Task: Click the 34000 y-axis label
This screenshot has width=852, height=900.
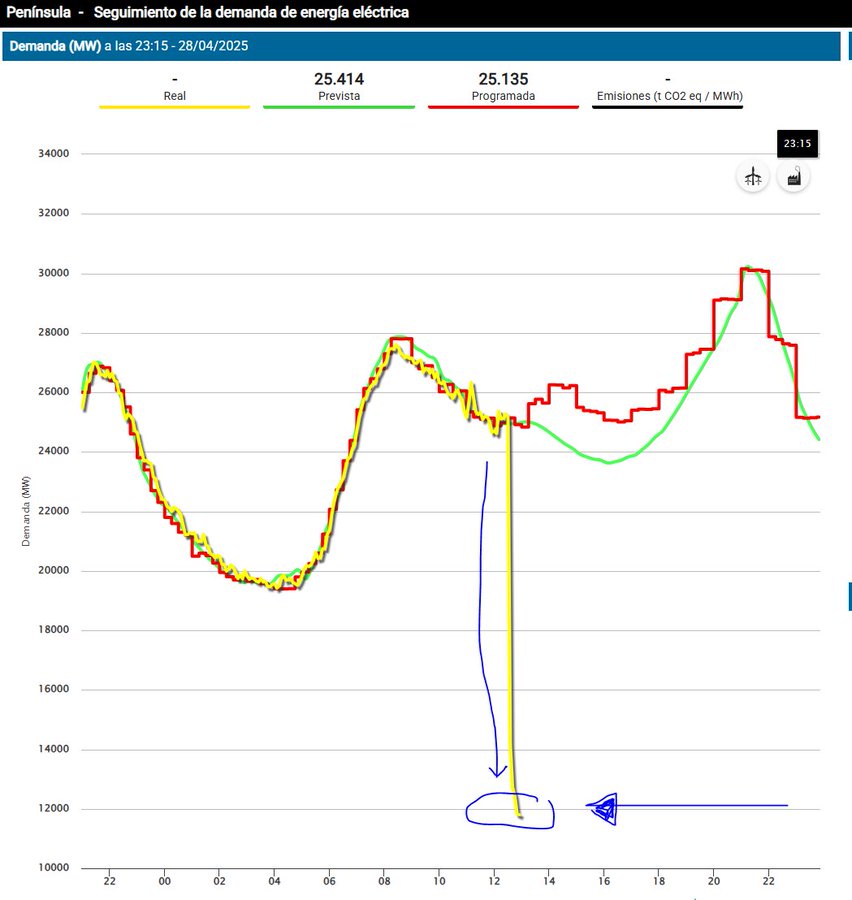Action: (53, 154)
